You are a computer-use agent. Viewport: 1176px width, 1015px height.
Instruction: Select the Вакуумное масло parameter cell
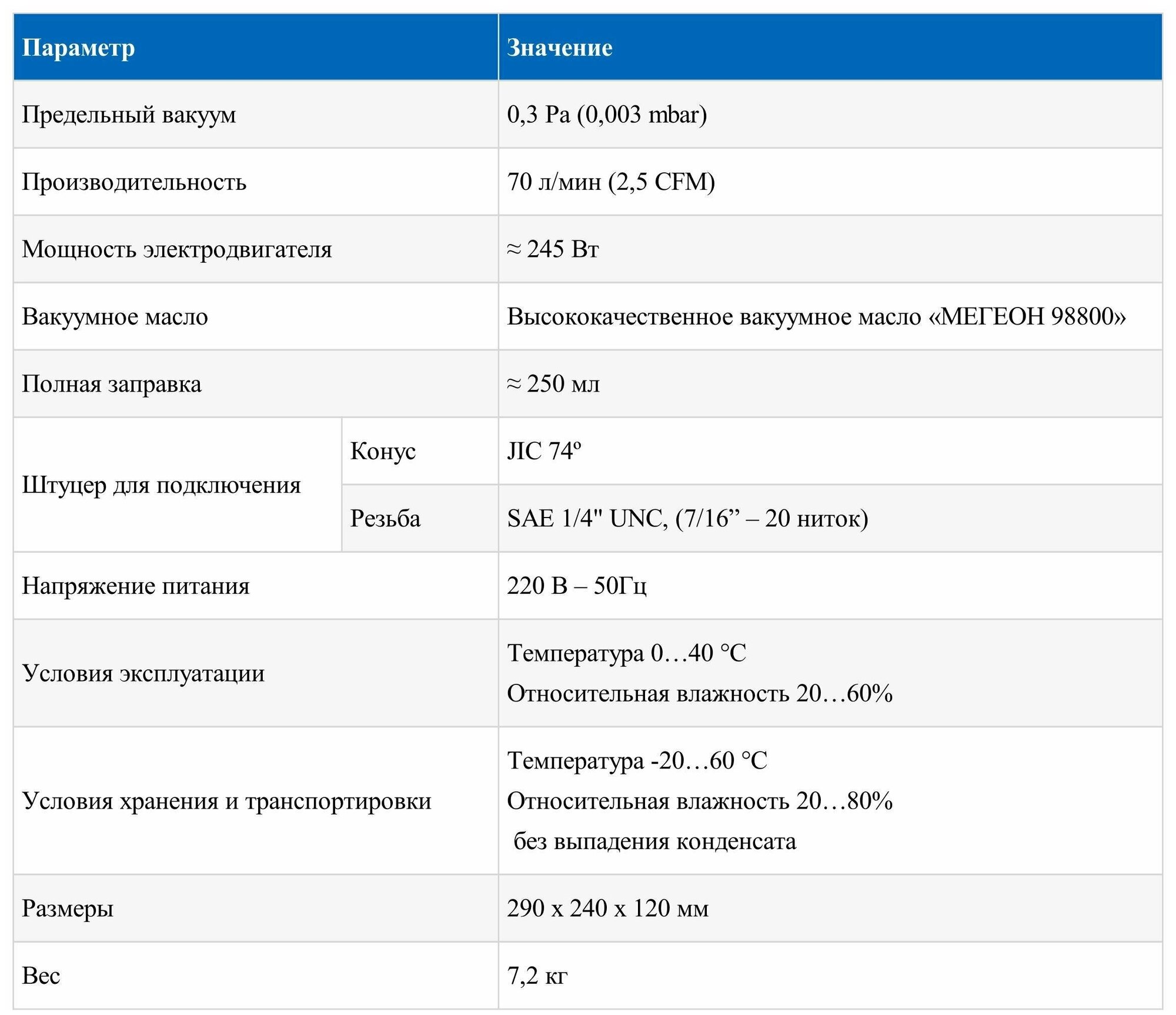115,317
